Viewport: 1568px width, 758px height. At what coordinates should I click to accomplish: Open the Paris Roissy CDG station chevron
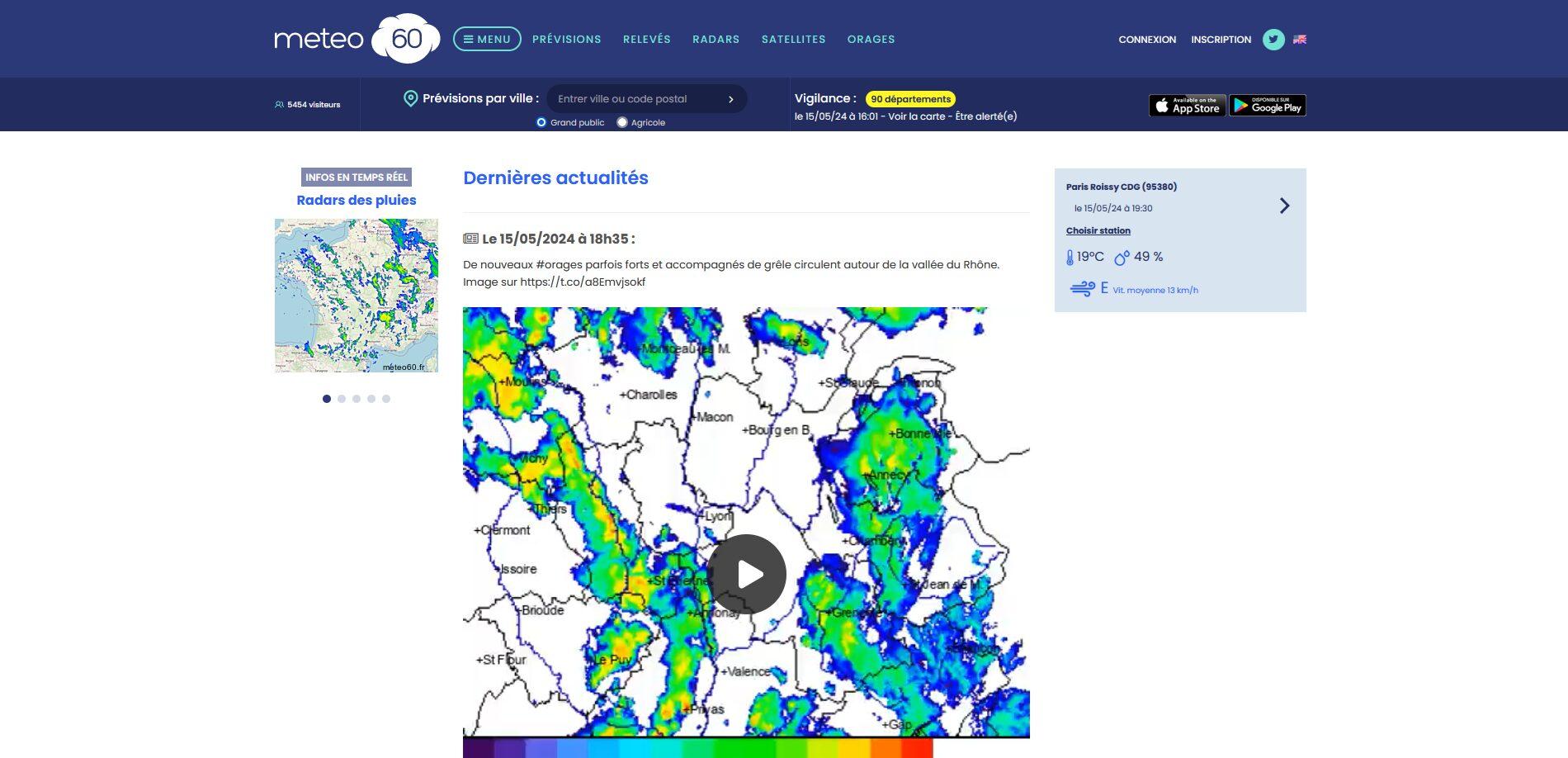1284,206
